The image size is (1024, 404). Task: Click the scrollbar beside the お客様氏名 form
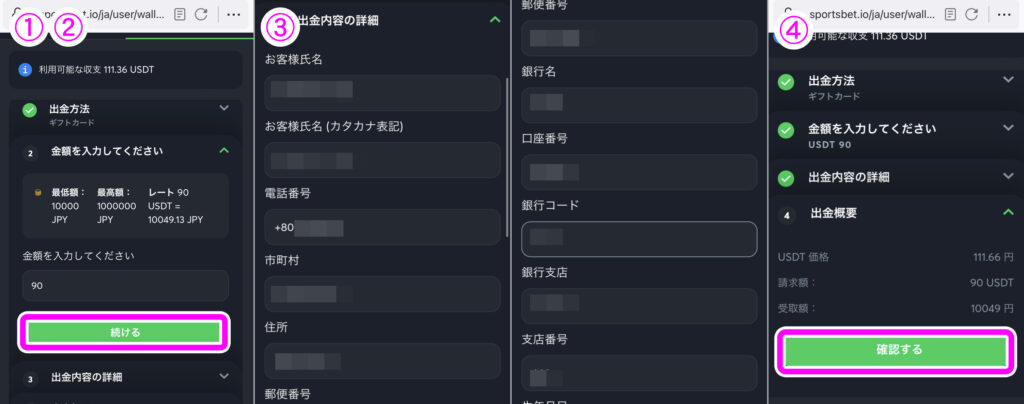tap(507, 157)
